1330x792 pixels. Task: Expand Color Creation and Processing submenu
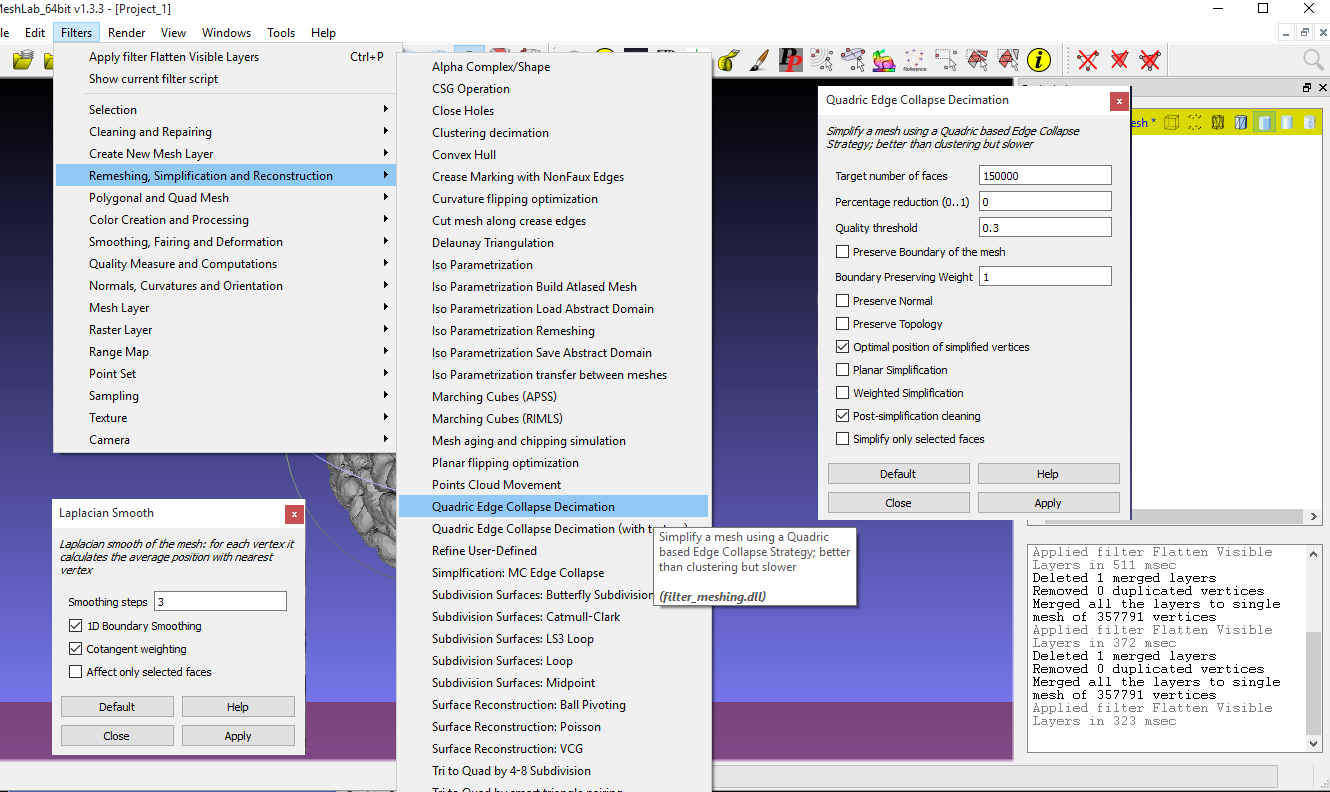point(225,220)
